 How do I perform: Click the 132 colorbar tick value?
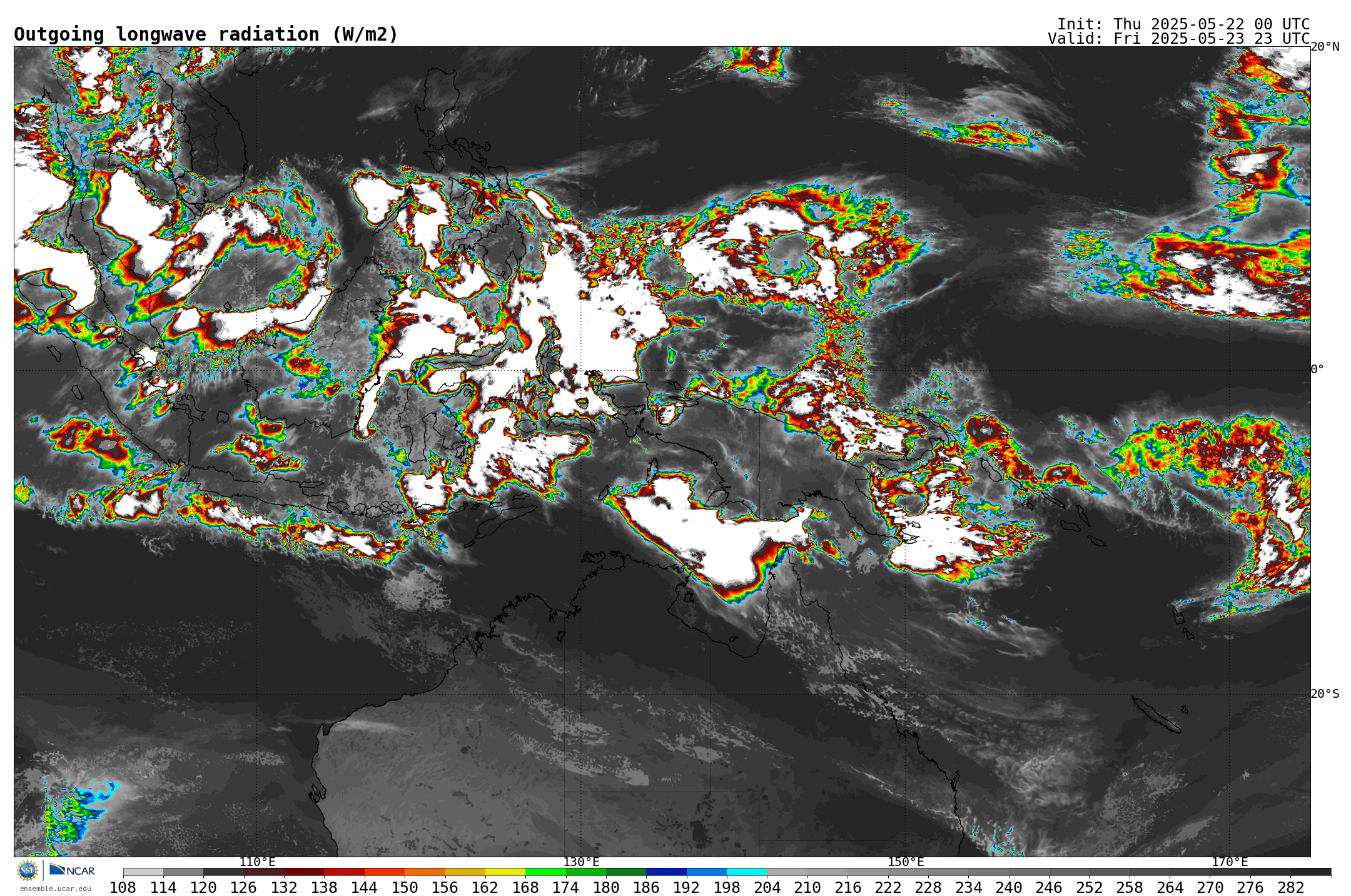[284, 888]
